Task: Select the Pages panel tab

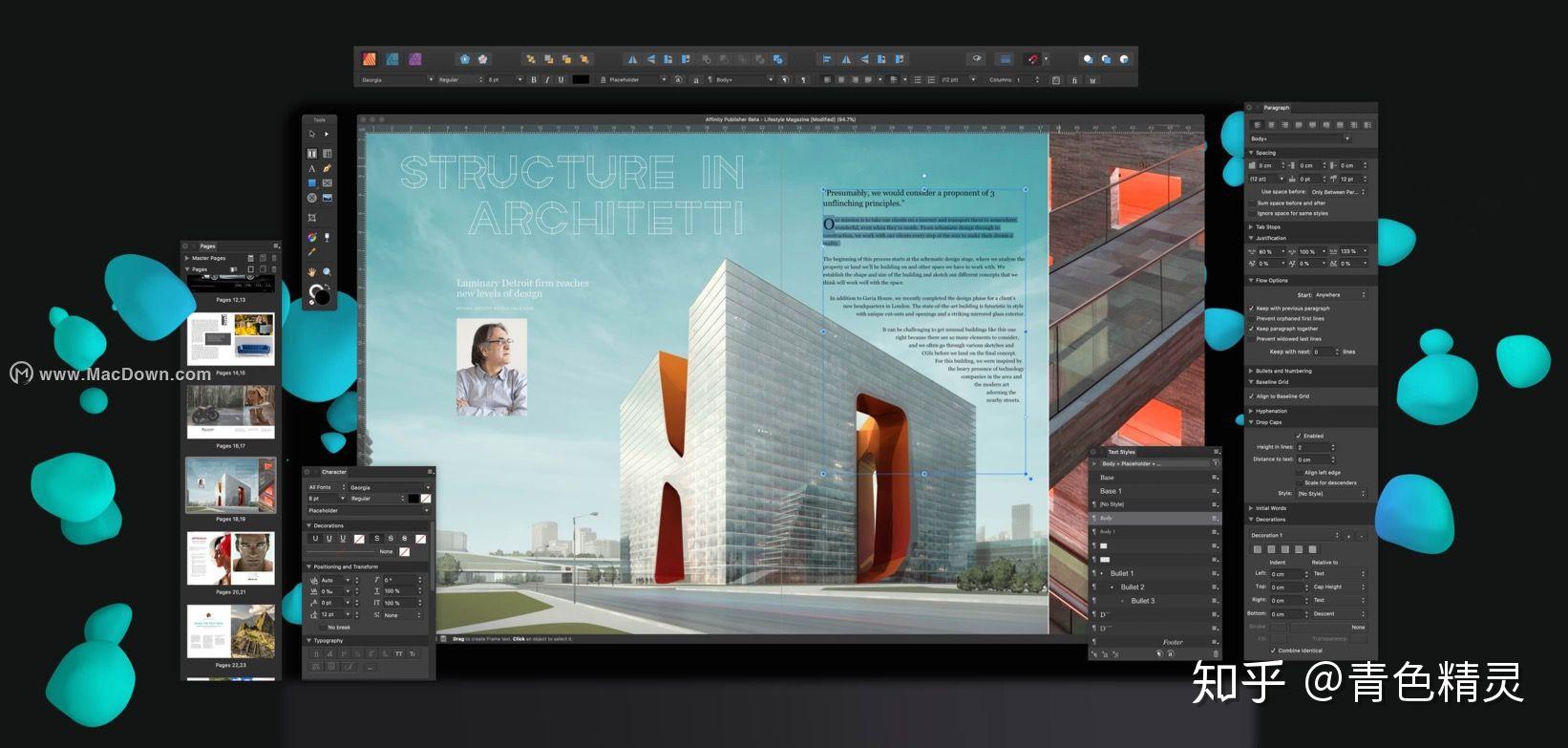Action: coord(207,246)
